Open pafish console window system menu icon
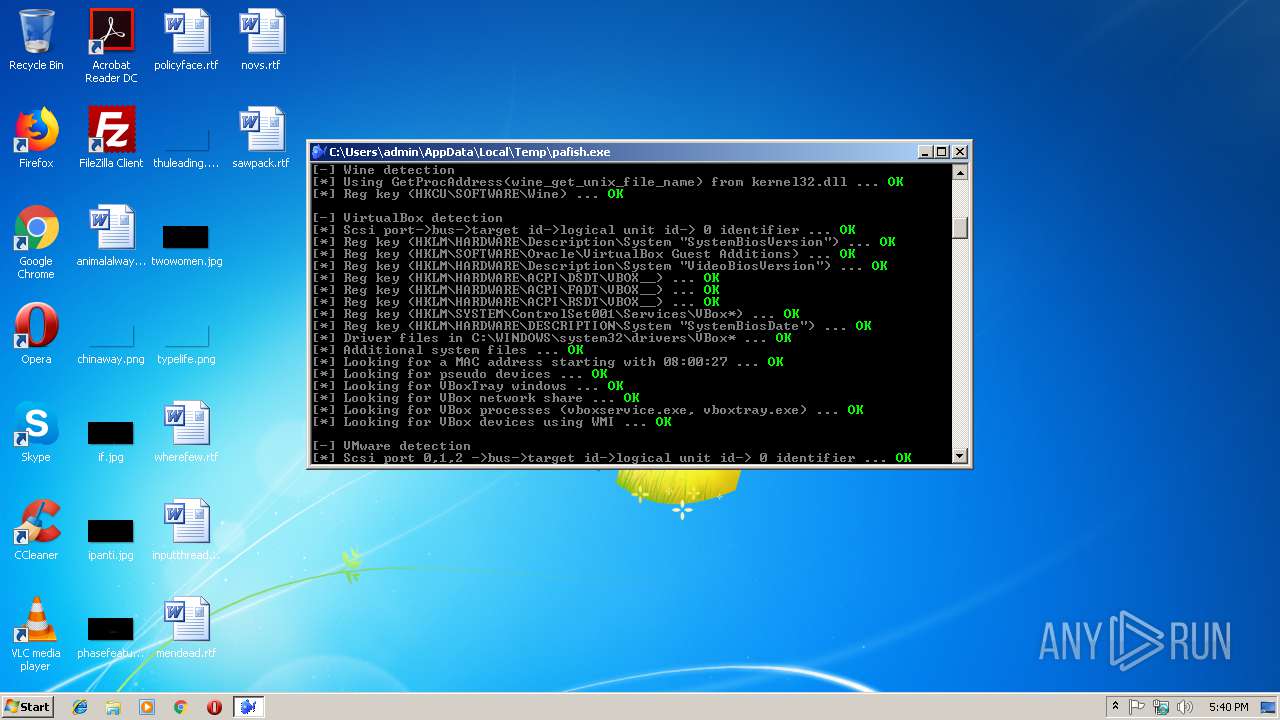 [x=319, y=152]
